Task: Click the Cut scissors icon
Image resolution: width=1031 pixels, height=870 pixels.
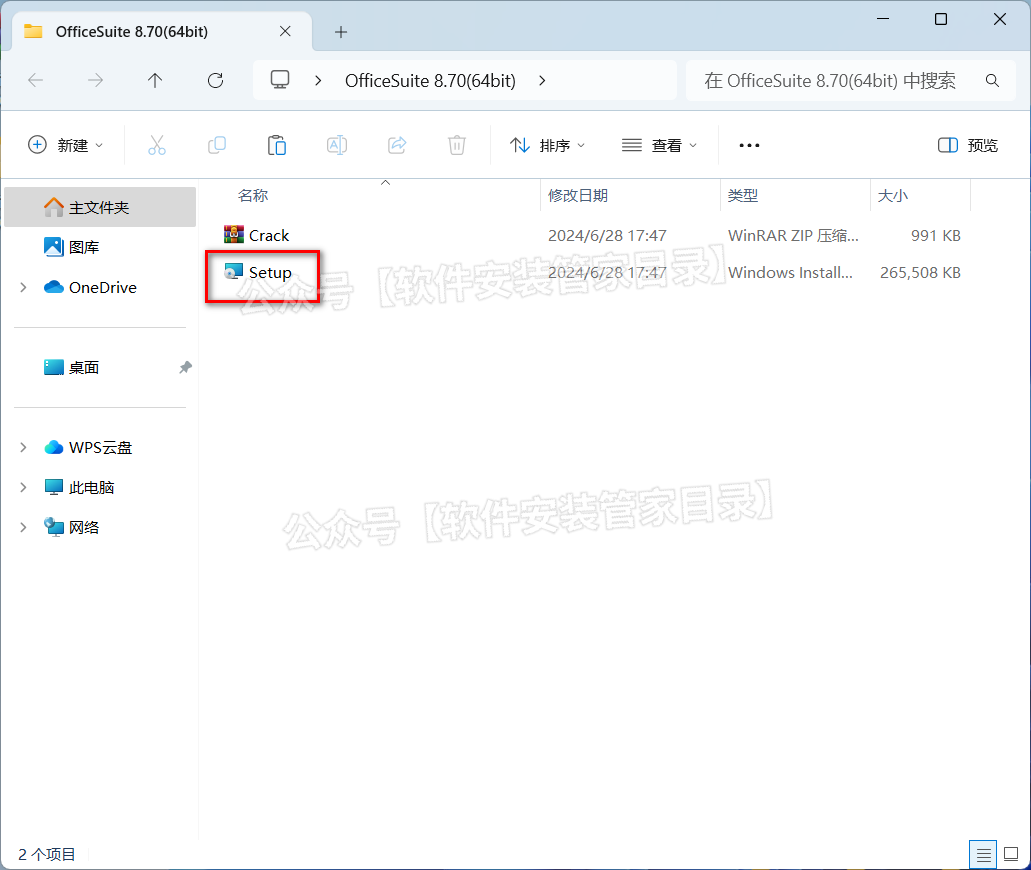Action: pos(156,145)
